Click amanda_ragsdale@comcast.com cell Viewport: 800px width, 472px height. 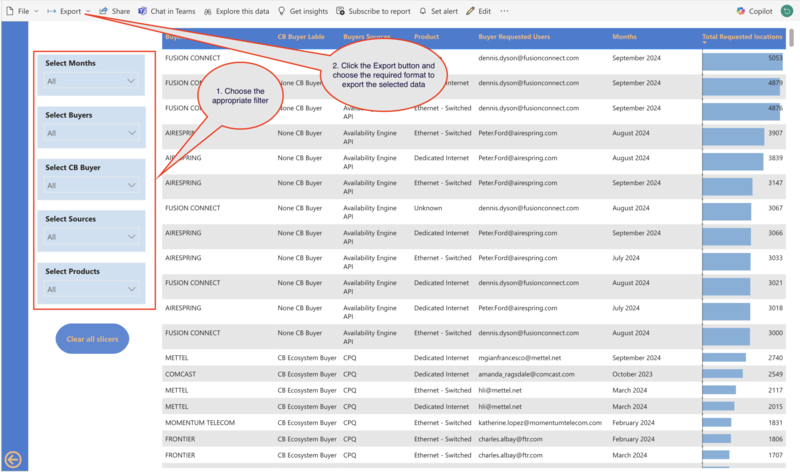pos(526,374)
